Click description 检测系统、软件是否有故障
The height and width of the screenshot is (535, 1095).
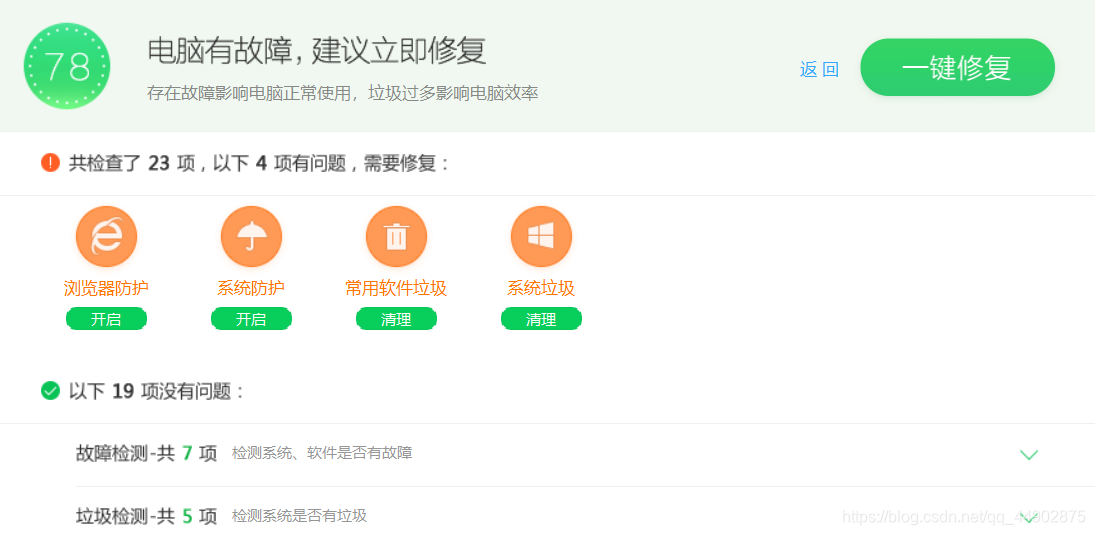(x=322, y=453)
